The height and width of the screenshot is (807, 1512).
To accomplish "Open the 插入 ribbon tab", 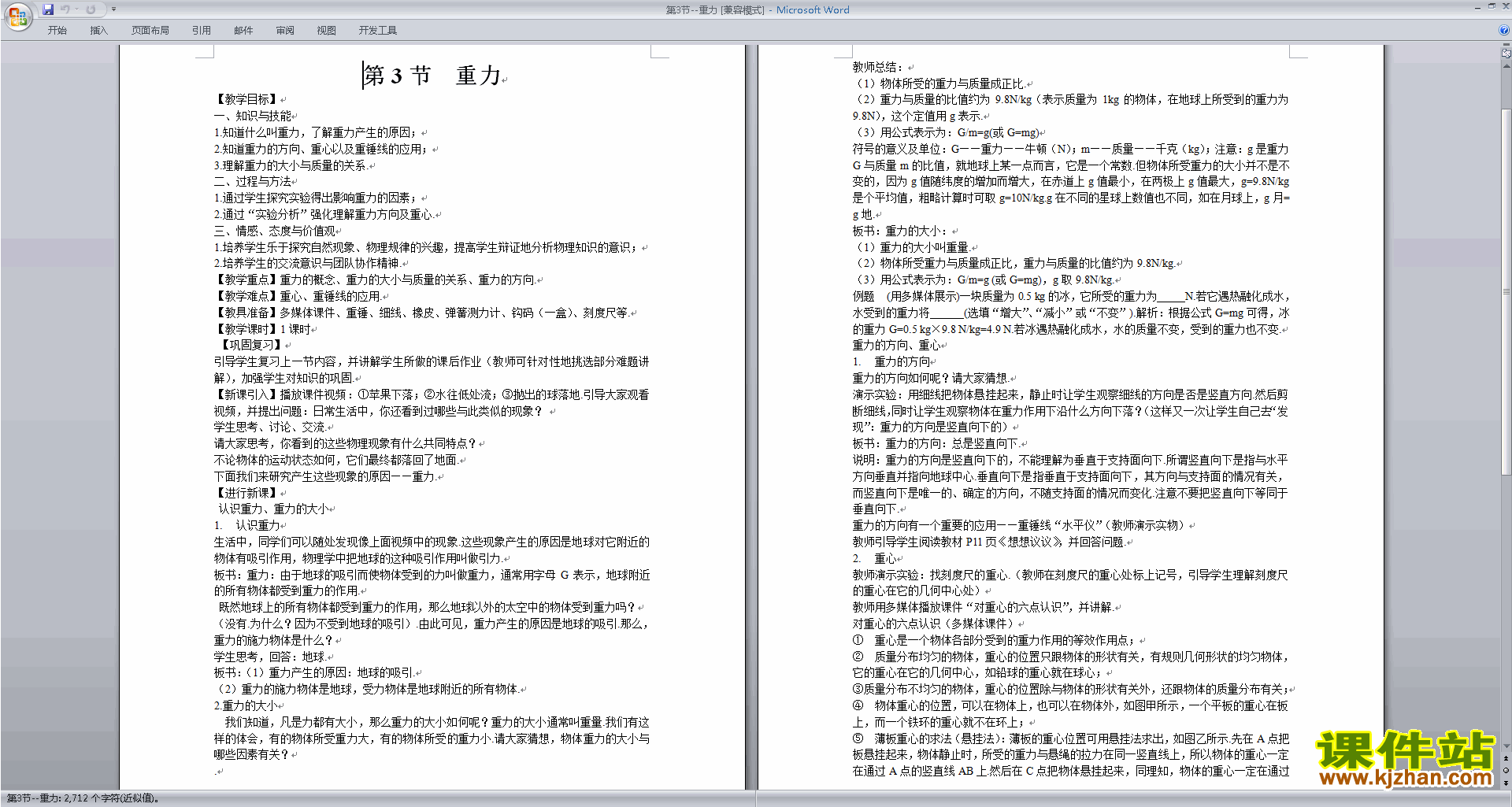I will click(98, 30).
